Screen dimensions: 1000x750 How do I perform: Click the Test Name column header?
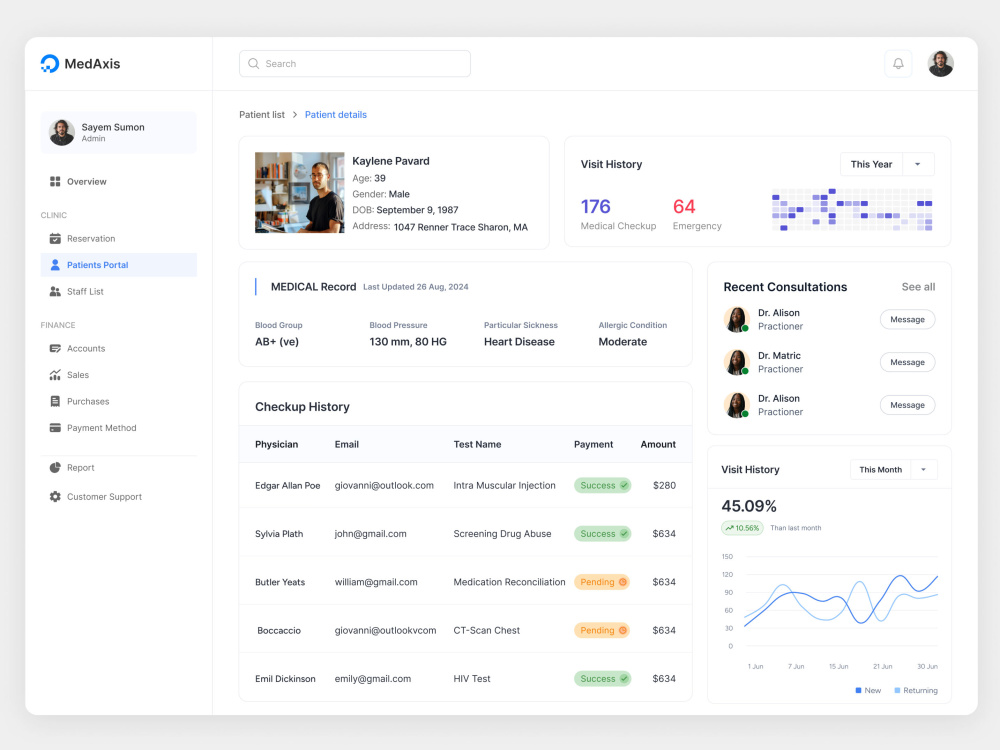477,445
